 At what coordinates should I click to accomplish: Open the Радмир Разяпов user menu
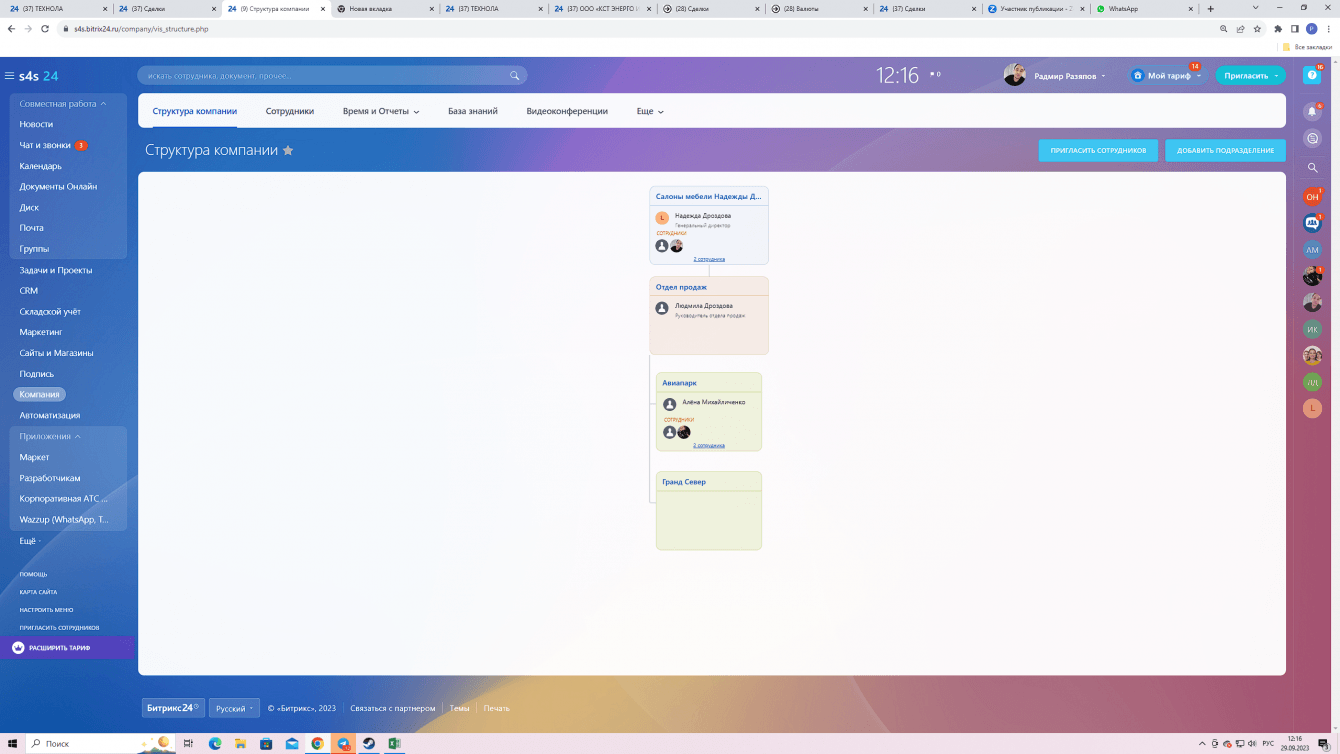point(1070,76)
